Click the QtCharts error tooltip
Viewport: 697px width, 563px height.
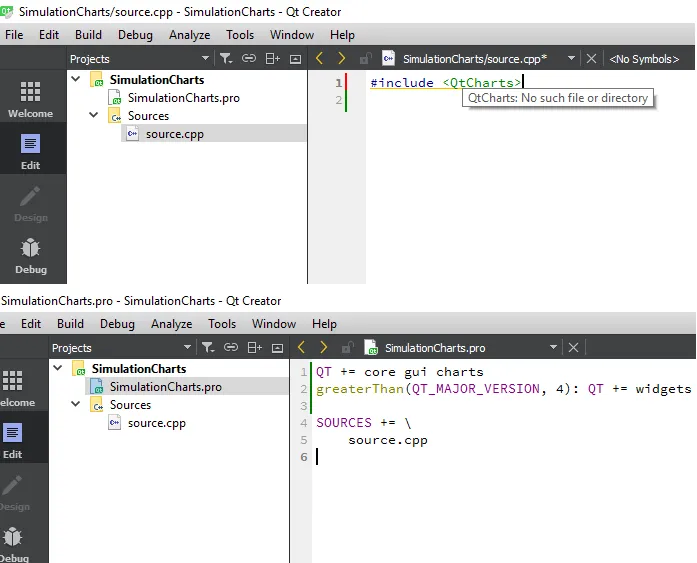coord(558,98)
